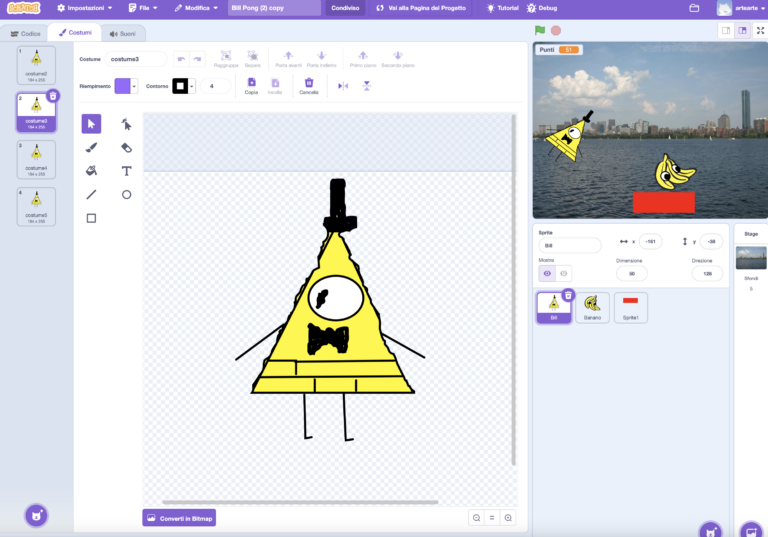Open the File menu
768x537 pixels.
[x=143, y=8]
